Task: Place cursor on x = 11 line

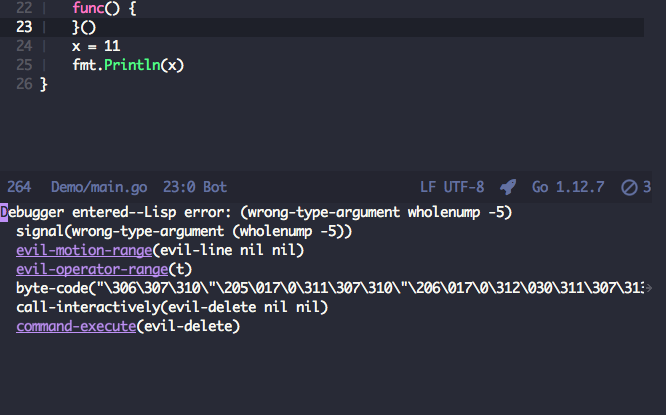Action: [96, 46]
